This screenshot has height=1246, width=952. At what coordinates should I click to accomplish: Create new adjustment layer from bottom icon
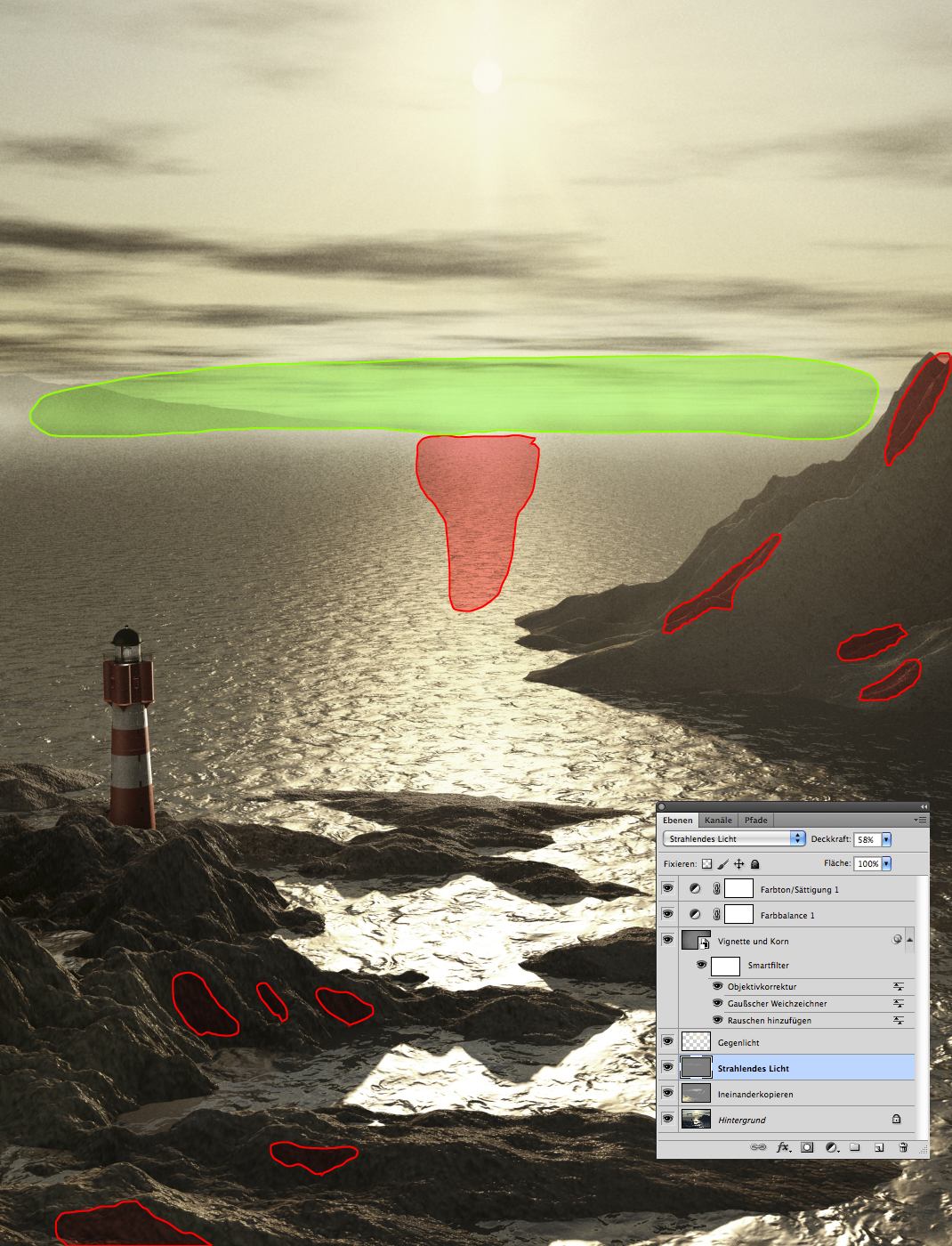click(x=831, y=1147)
